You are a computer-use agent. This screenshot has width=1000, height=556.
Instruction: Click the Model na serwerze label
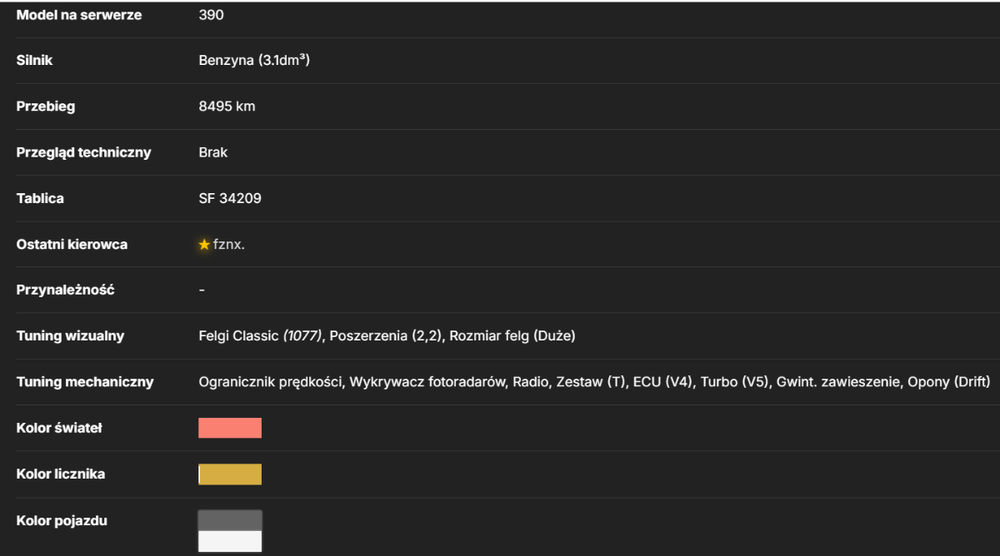click(79, 15)
